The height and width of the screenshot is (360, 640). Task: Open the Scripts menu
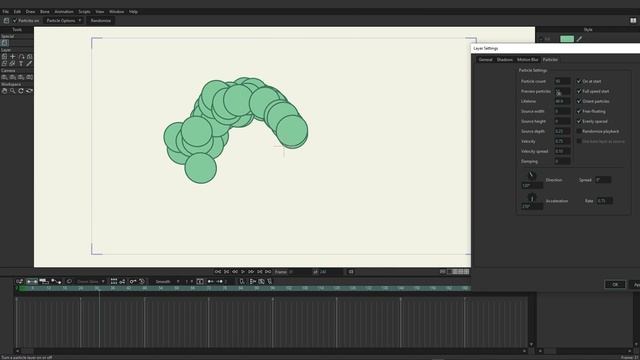click(84, 12)
